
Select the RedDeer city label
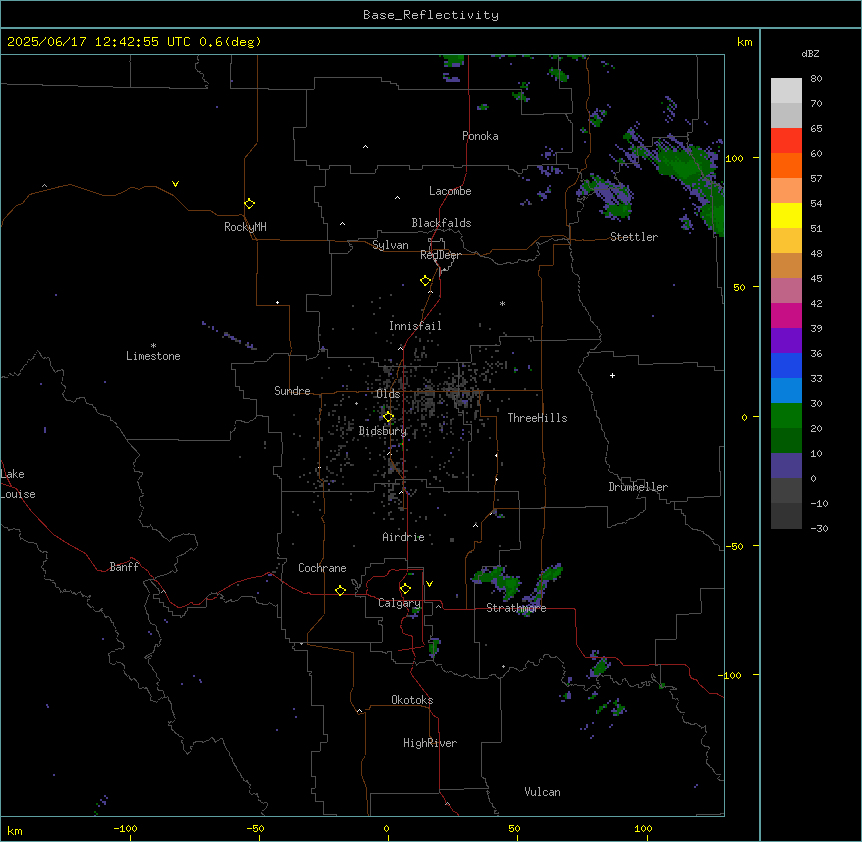pos(440,255)
